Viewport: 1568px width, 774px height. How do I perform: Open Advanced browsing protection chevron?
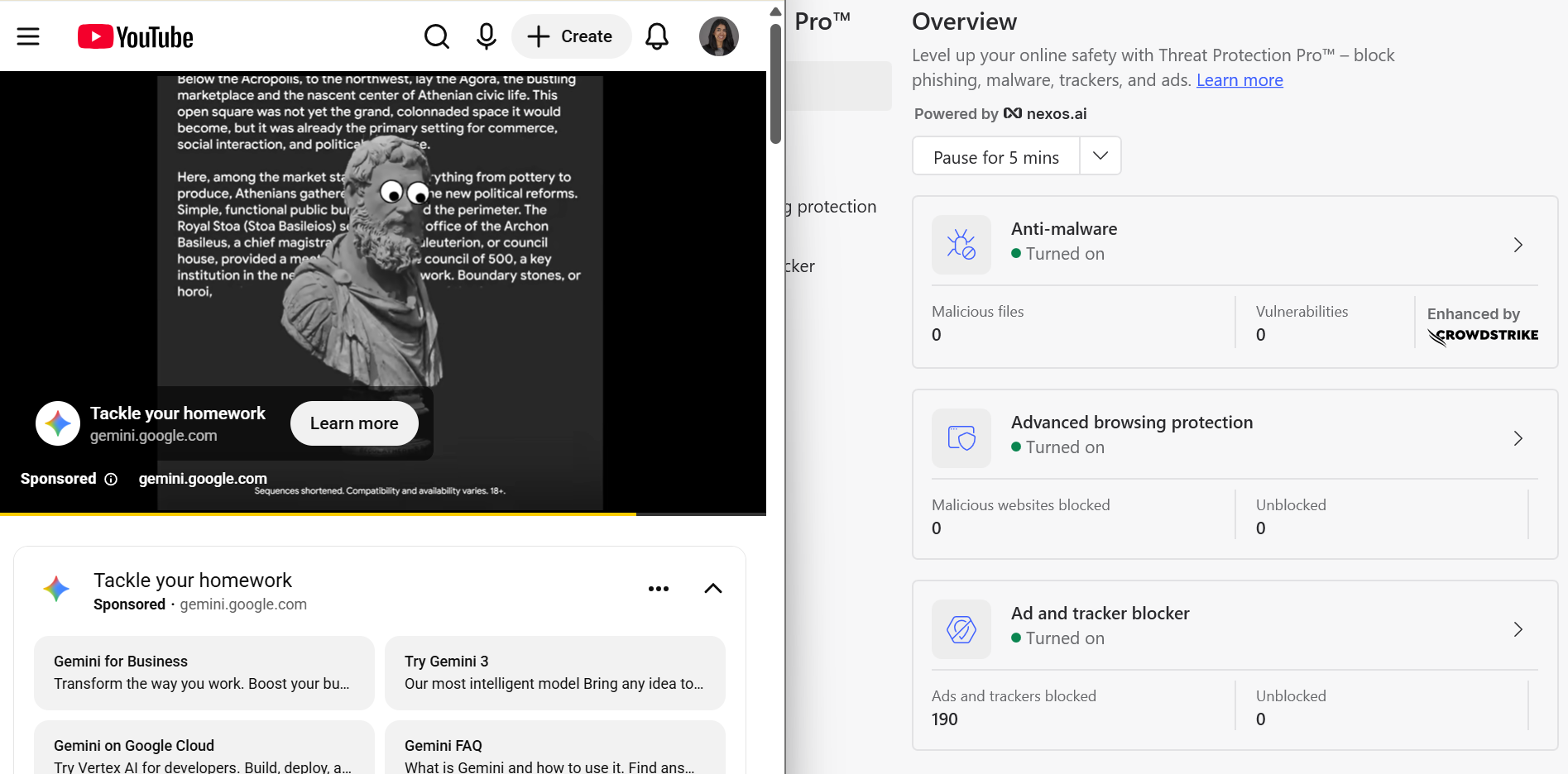point(1518,438)
